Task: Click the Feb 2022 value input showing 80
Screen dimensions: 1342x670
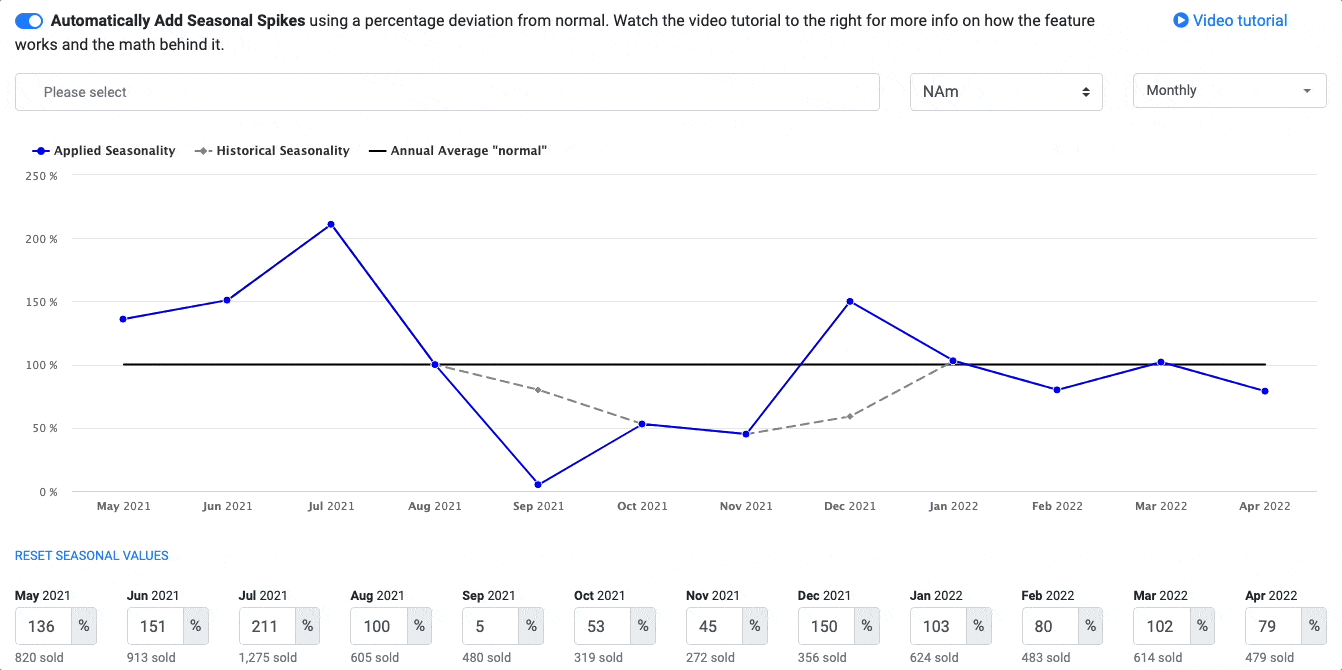Action: (1048, 626)
